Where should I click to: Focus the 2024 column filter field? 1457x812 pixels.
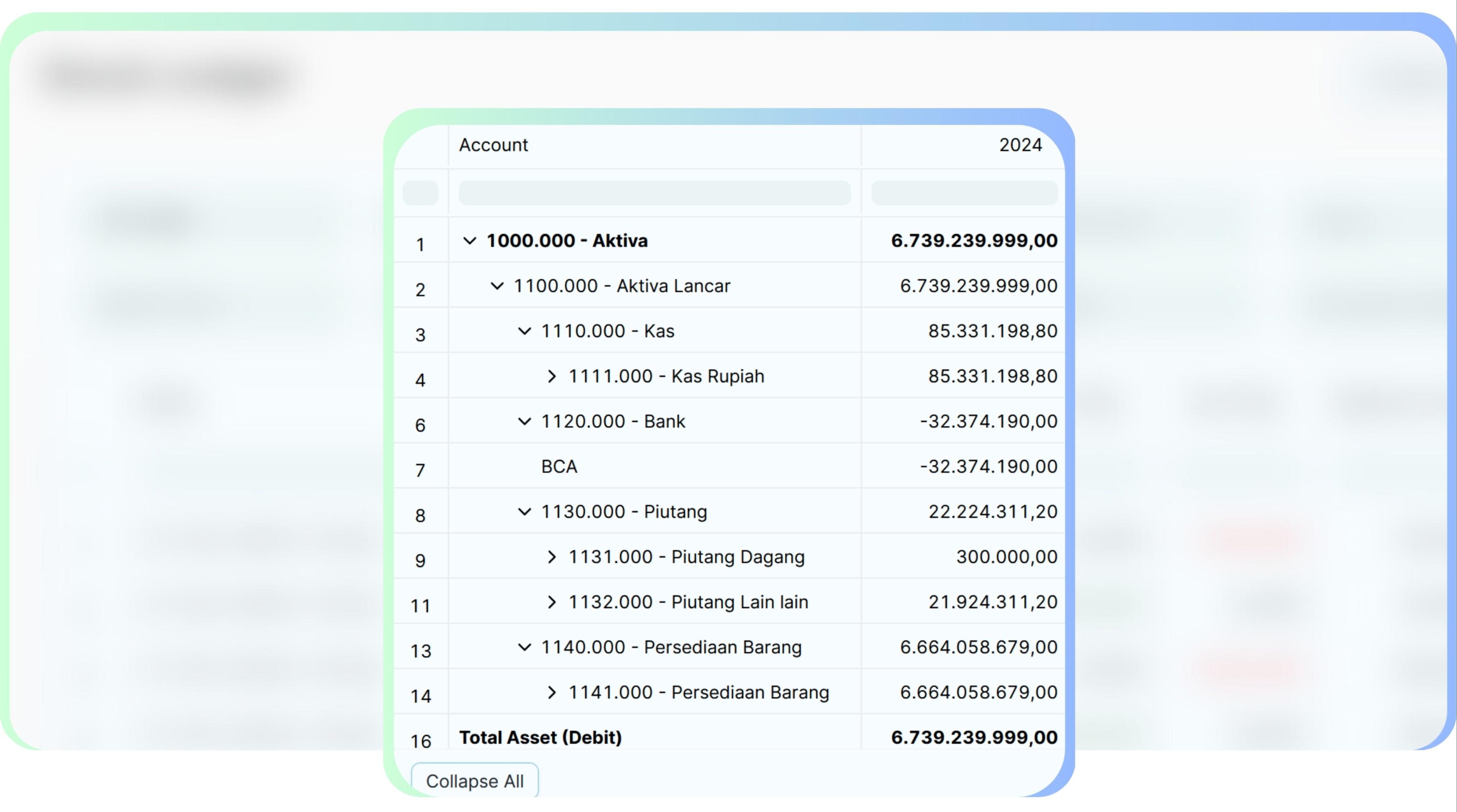pos(964,193)
